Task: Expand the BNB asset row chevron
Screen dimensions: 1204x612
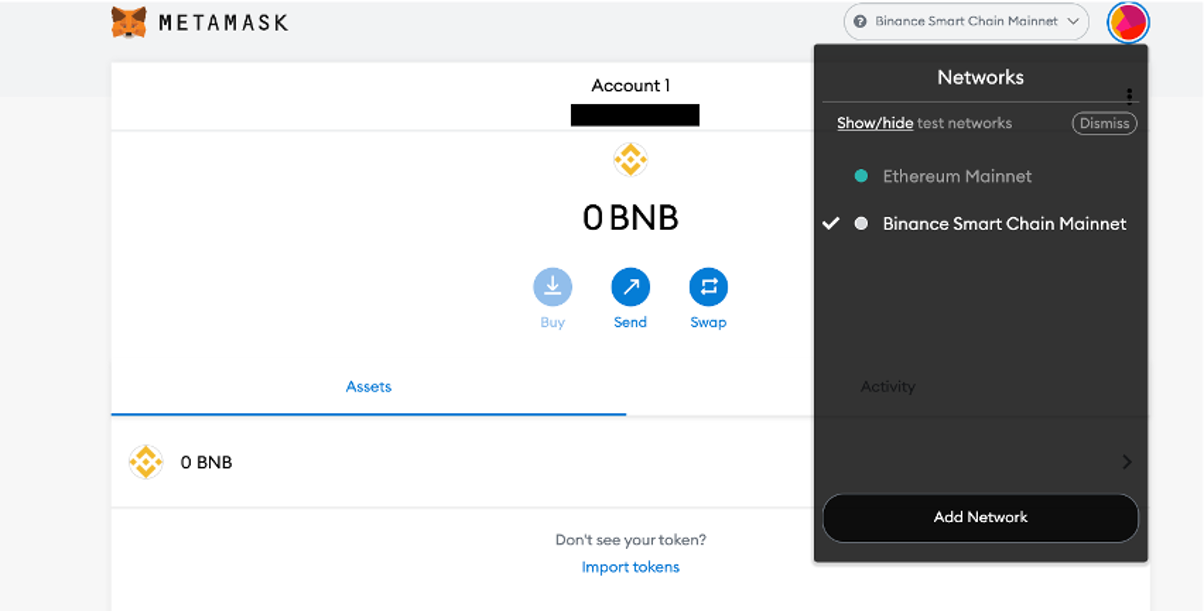Action: click(x=1127, y=462)
